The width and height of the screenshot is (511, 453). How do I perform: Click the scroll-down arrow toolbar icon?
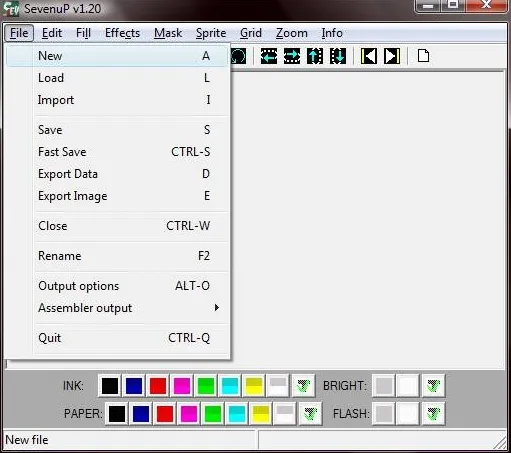(x=338, y=56)
